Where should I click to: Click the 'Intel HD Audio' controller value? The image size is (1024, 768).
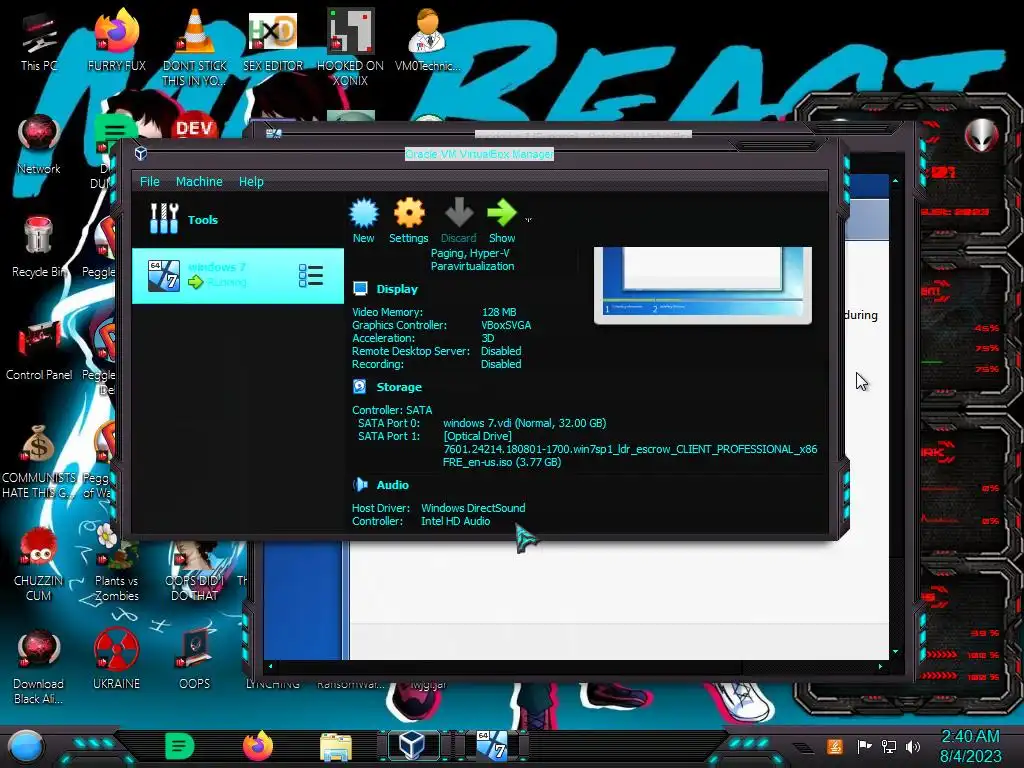455,520
